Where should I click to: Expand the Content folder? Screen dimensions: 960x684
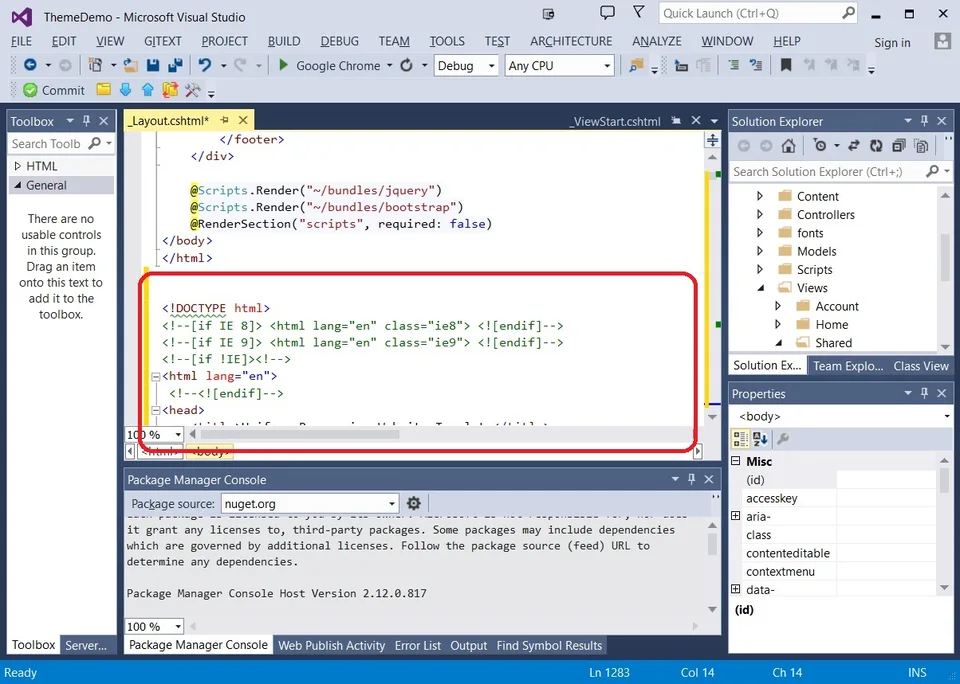pos(760,196)
